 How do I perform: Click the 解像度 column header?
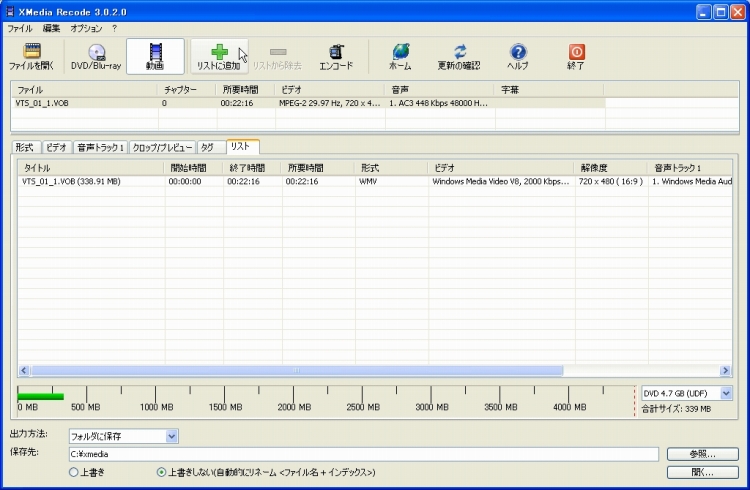pyautogui.click(x=611, y=168)
